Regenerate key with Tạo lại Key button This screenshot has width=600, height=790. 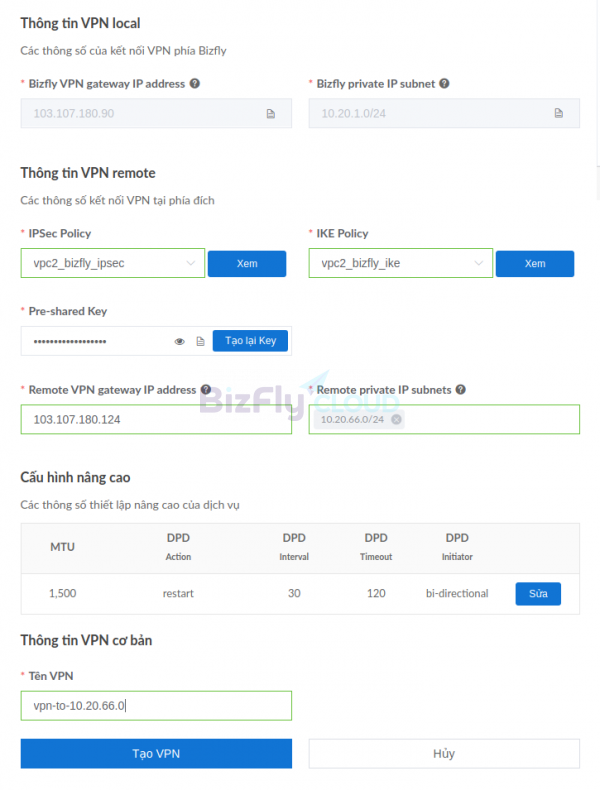coord(250,341)
